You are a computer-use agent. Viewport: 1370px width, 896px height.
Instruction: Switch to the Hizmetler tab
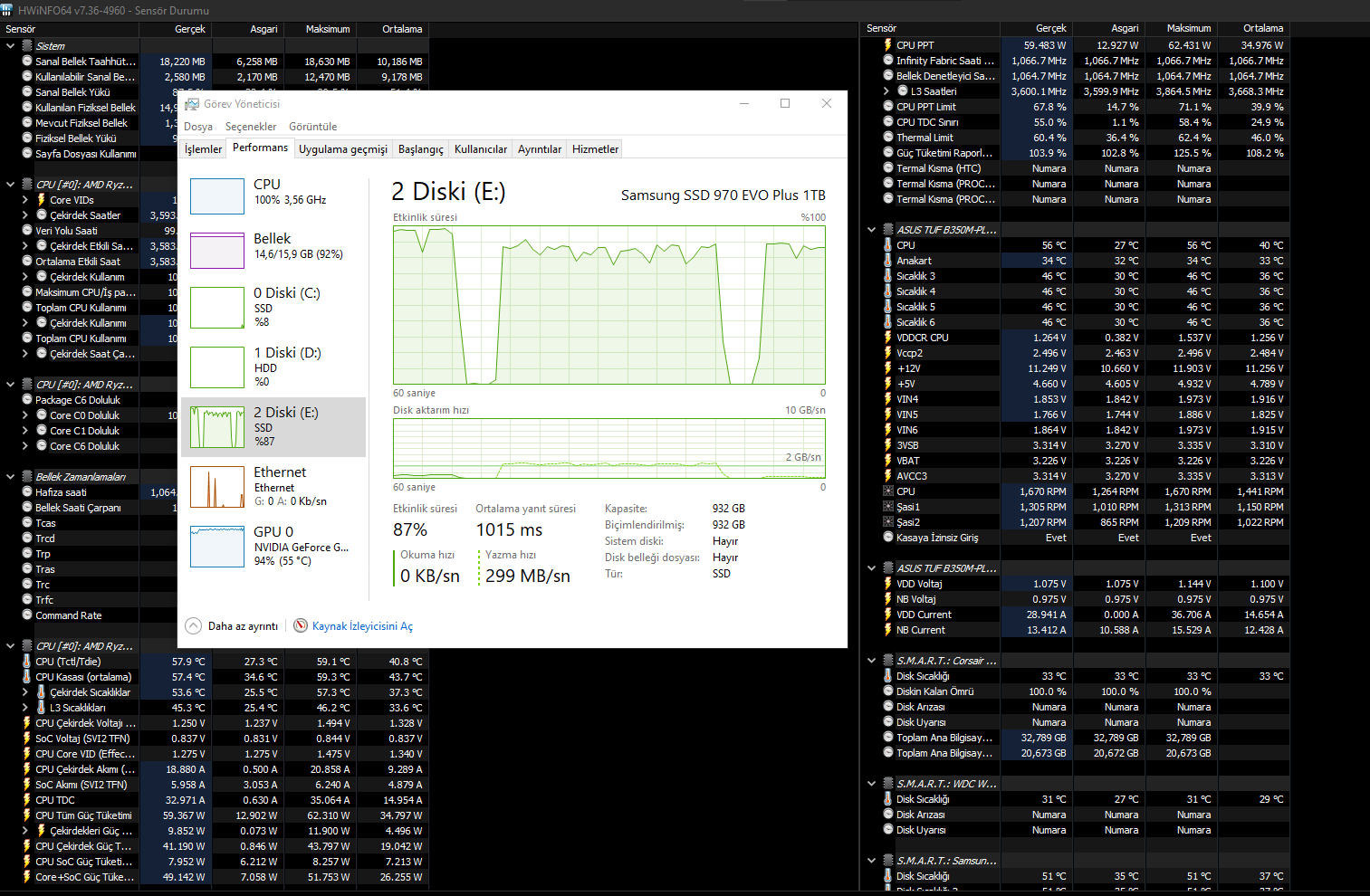click(596, 149)
